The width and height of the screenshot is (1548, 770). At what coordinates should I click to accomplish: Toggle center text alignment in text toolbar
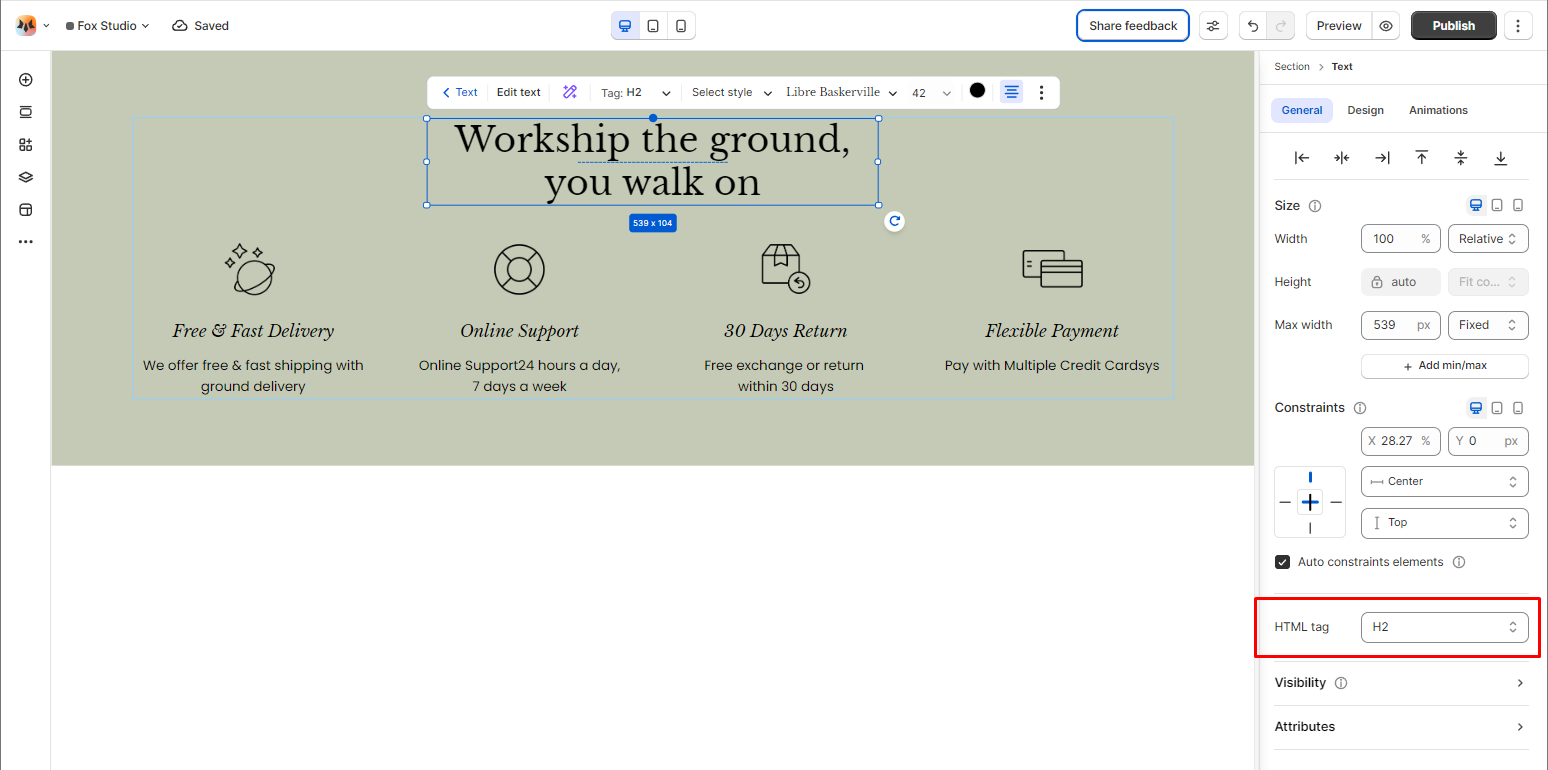point(1012,92)
